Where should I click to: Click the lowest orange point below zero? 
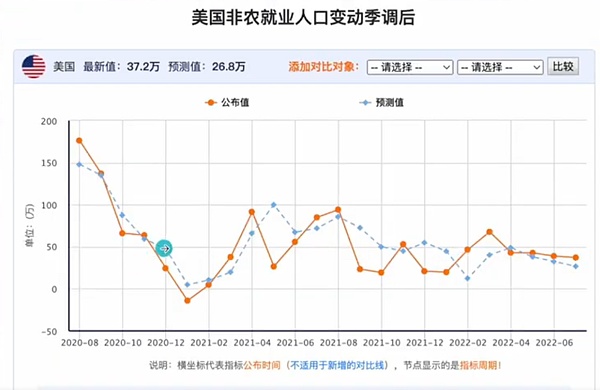pos(187,301)
